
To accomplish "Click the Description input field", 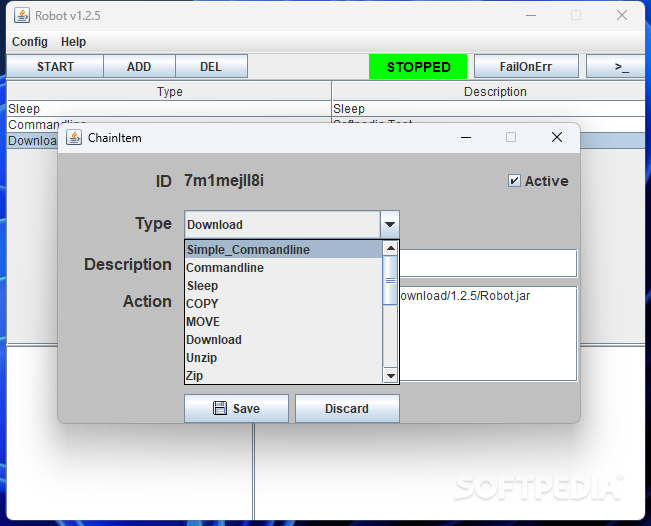I will (488, 263).
